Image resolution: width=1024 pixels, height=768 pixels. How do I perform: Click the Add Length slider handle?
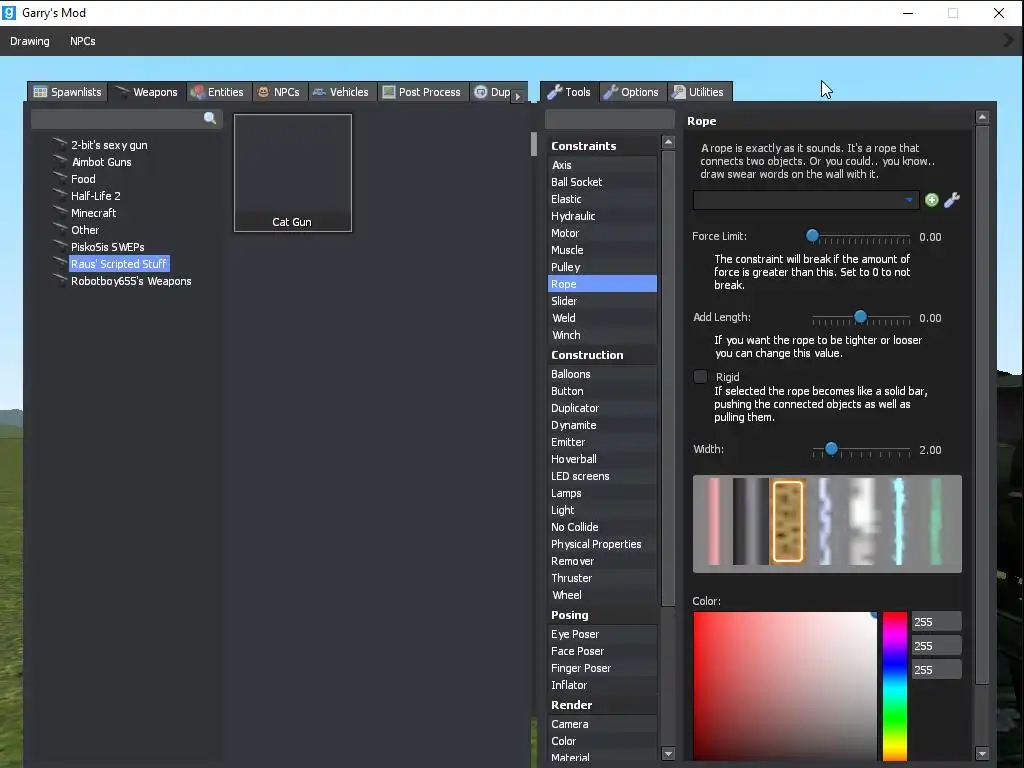pos(861,317)
